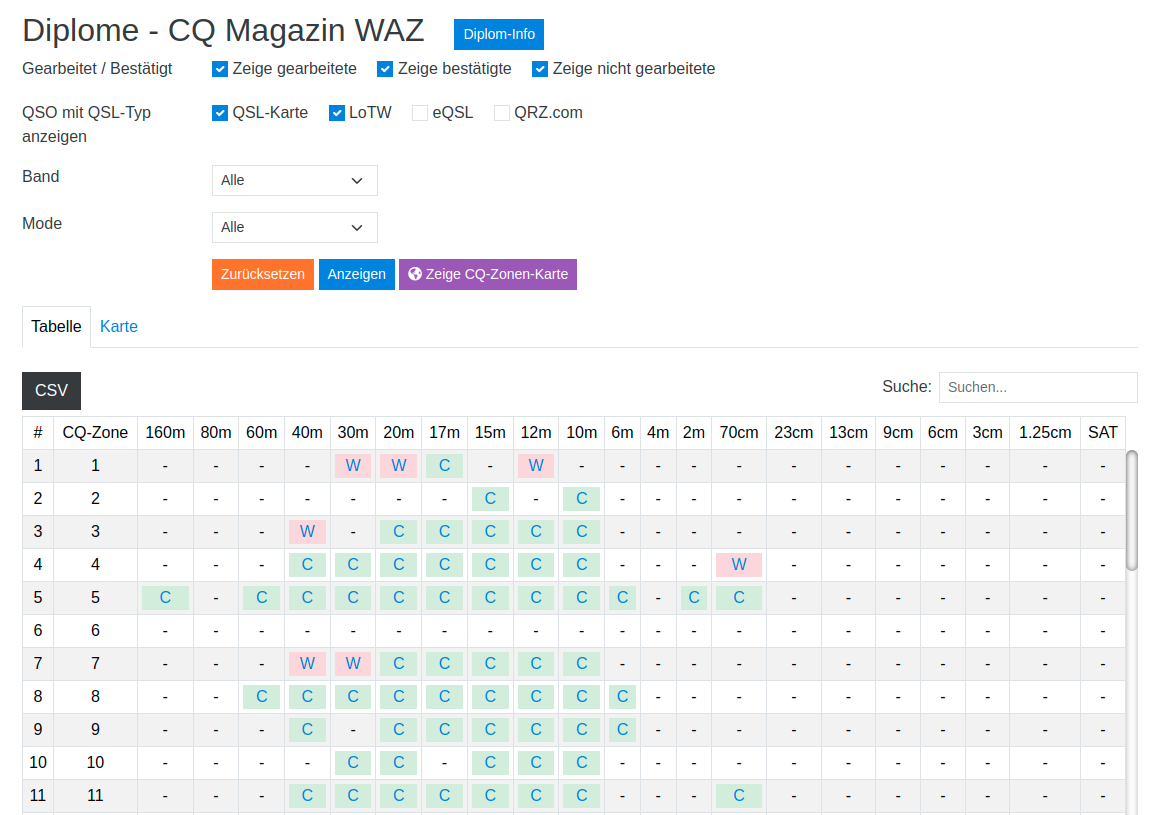
Task: Click the globe icon on Zeige CQ-Zonen-Karte
Action: [415, 274]
